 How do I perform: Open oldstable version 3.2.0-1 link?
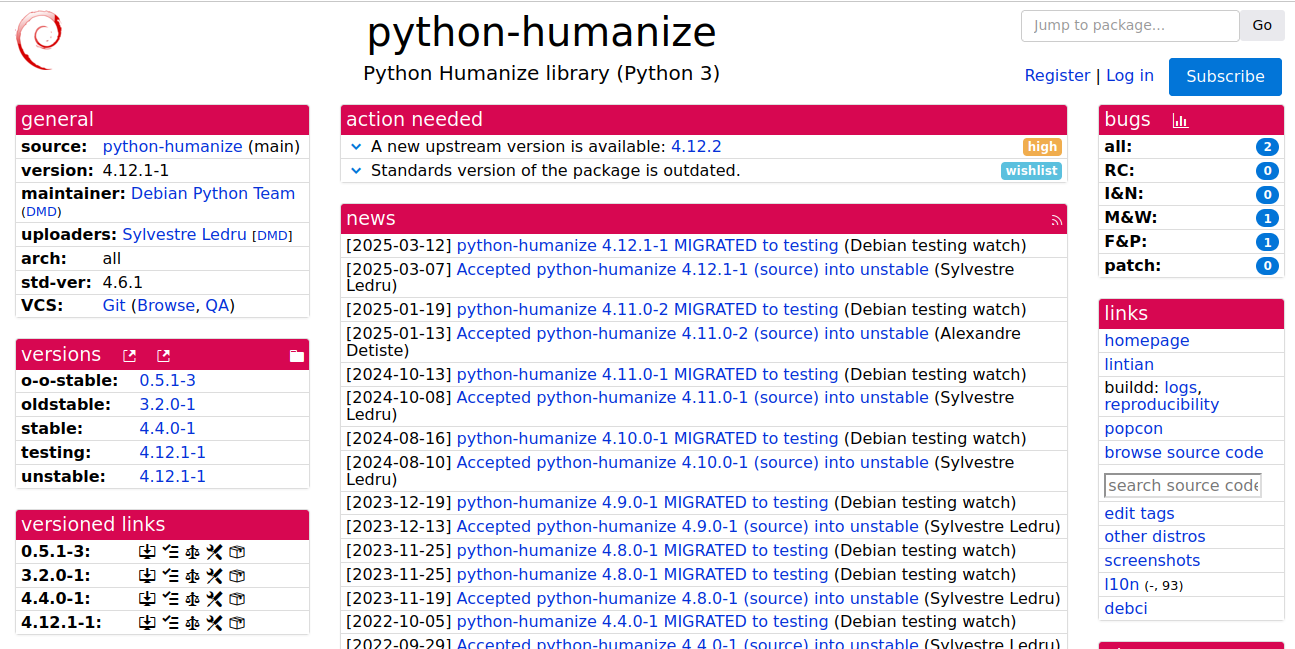(x=167, y=405)
